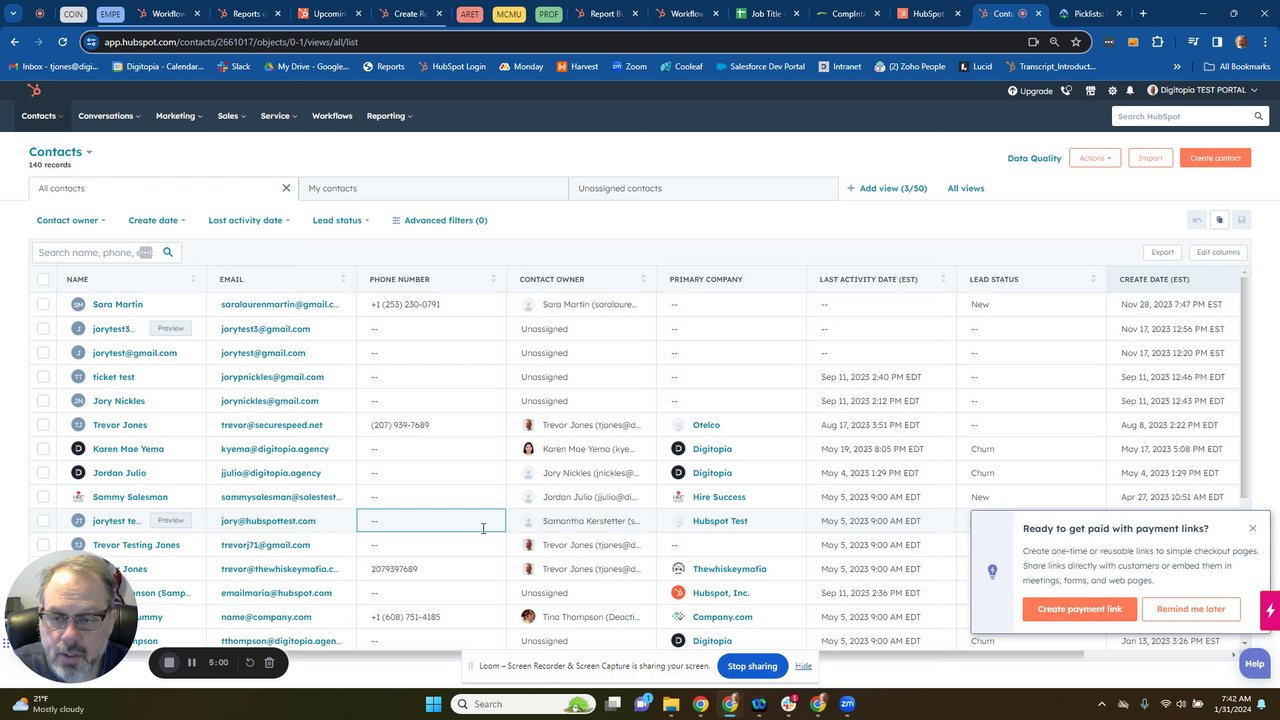Restart the Loom recording
1280x720 pixels.
(250, 662)
